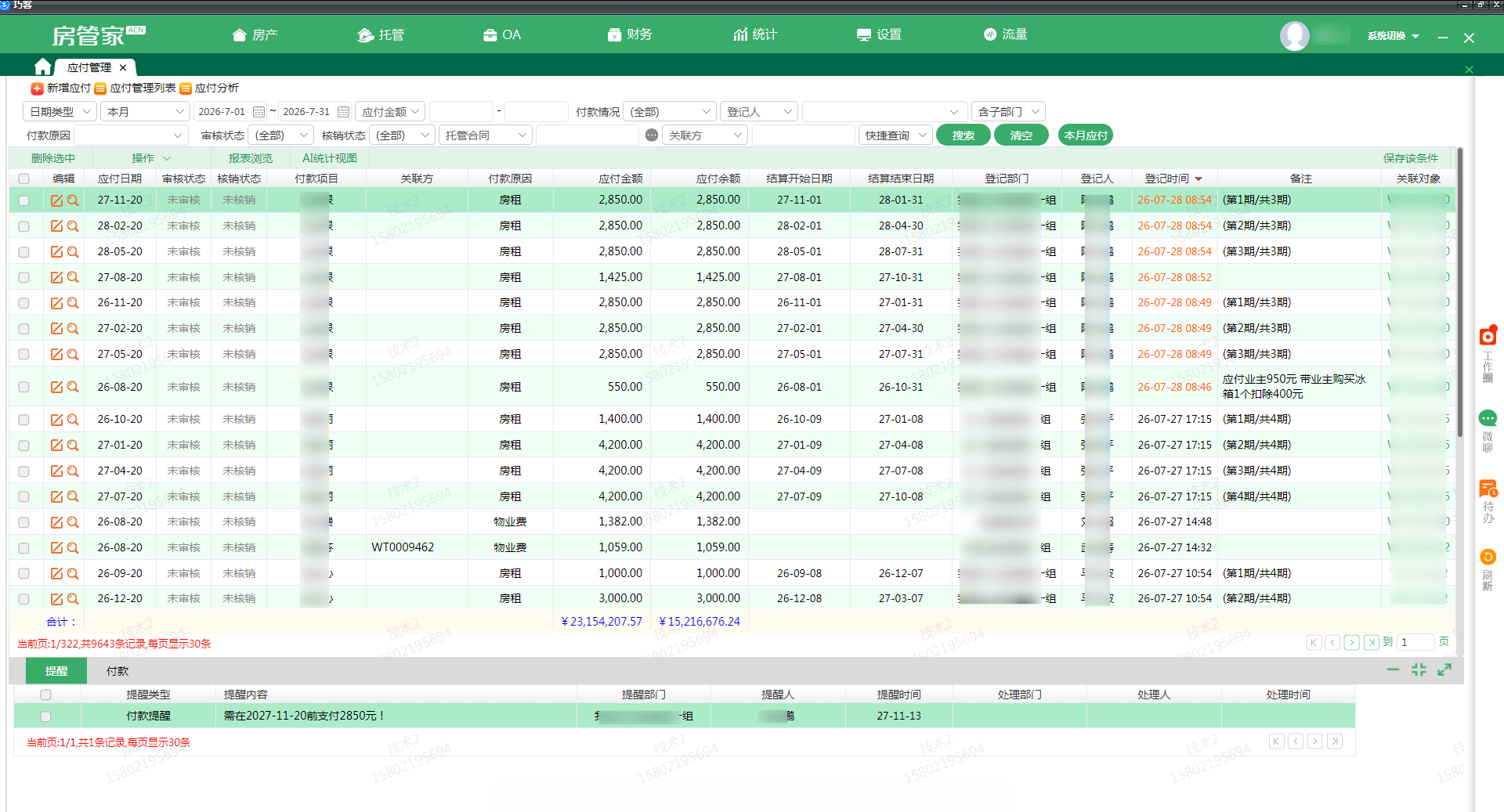Open the 财务 menu
This screenshot has height=812, width=1504.
(630, 35)
